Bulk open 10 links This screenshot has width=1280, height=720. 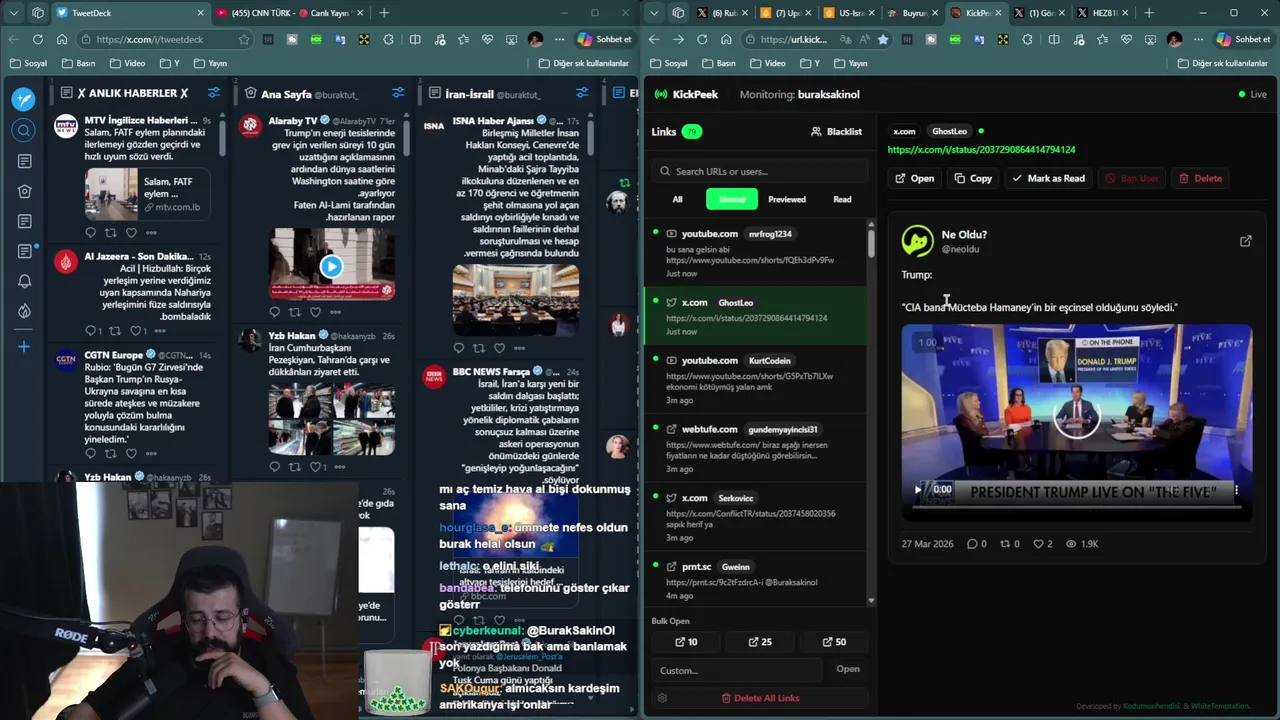[x=686, y=642]
